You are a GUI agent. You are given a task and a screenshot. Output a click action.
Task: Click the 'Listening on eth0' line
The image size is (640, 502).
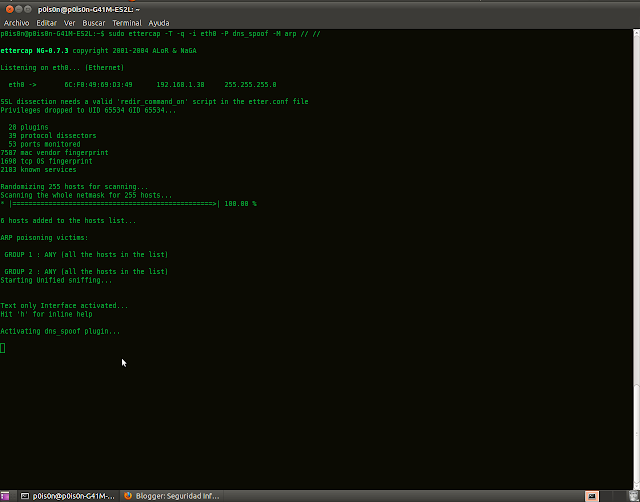pyautogui.click(x=62, y=67)
